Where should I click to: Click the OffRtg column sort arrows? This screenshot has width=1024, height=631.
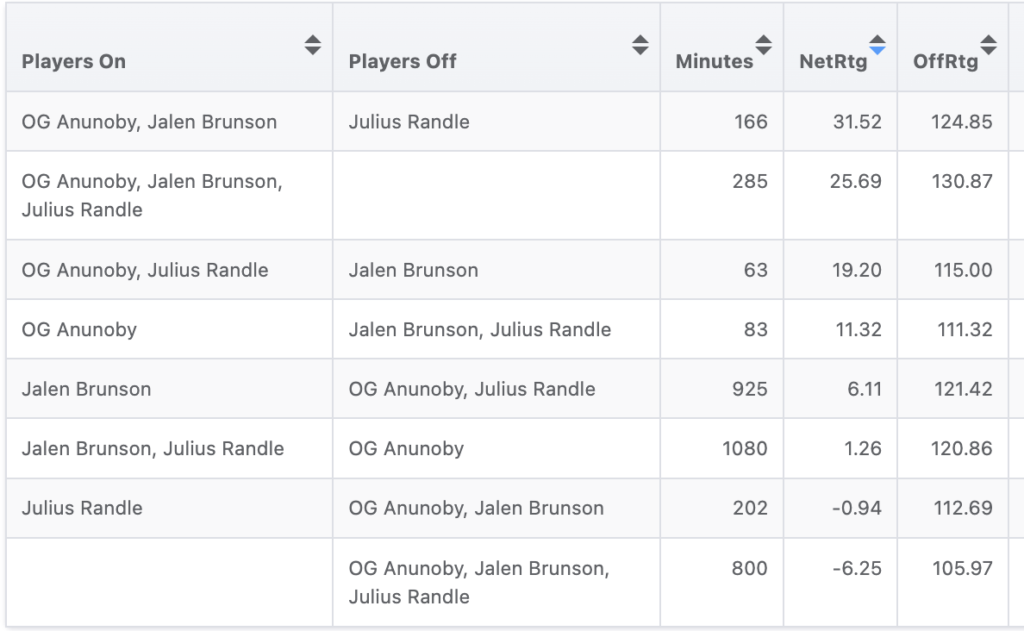988,45
